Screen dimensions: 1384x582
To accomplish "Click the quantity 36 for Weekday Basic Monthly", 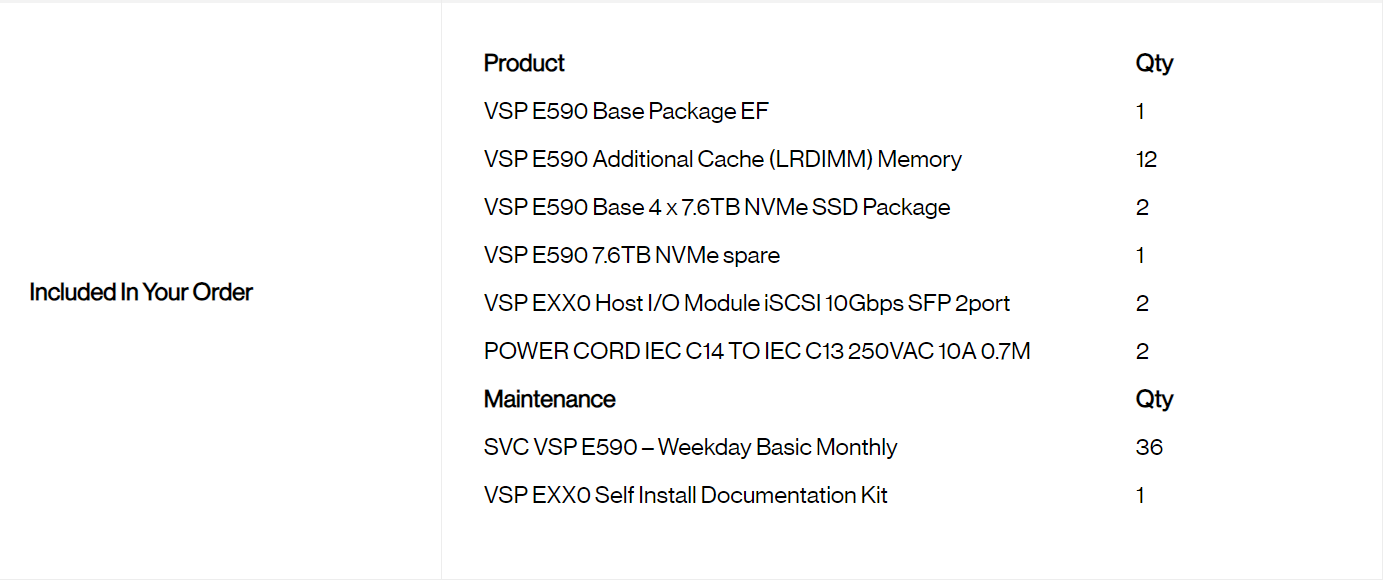I will coord(1149,447).
